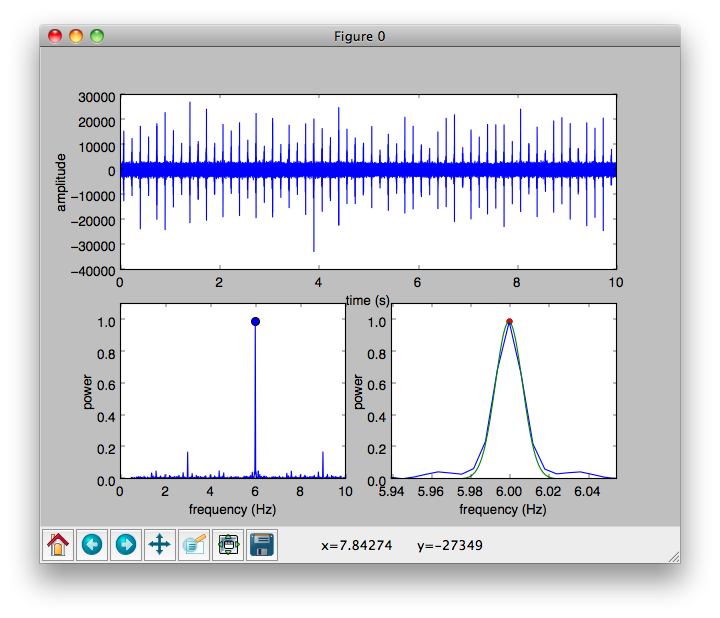
Task: Activate the Pan tool with cross arrows
Action: (160, 545)
